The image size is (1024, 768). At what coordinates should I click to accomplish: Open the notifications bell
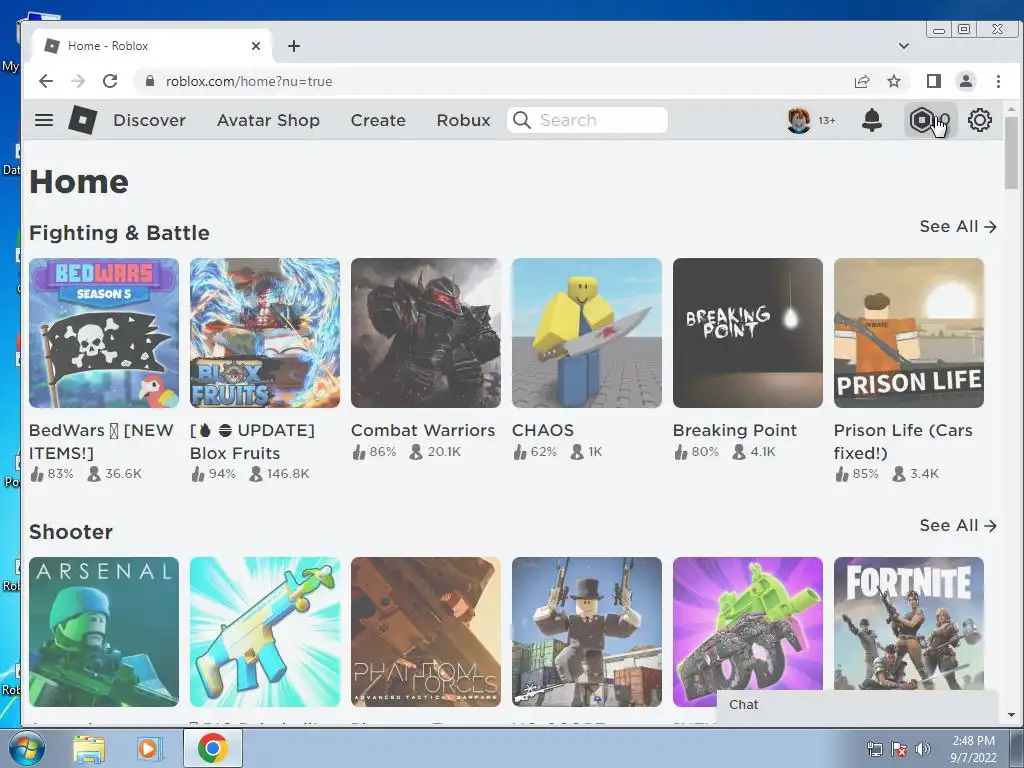pos(872,120)
